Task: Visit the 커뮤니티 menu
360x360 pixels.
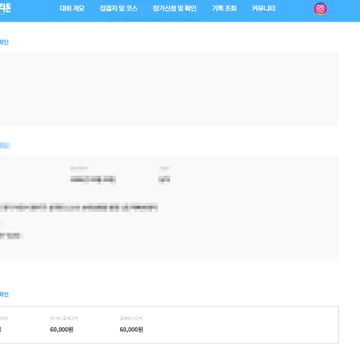Action: 264,9
